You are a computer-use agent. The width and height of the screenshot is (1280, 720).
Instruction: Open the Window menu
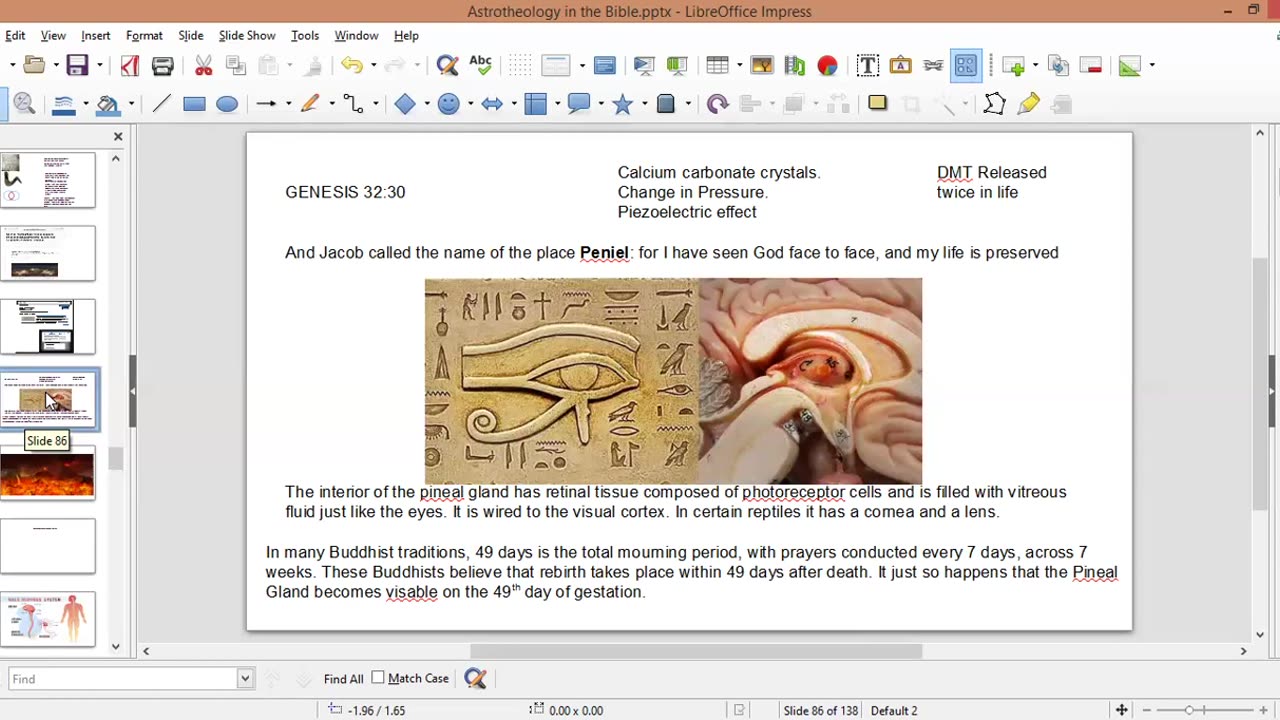[x=356, y=35]
